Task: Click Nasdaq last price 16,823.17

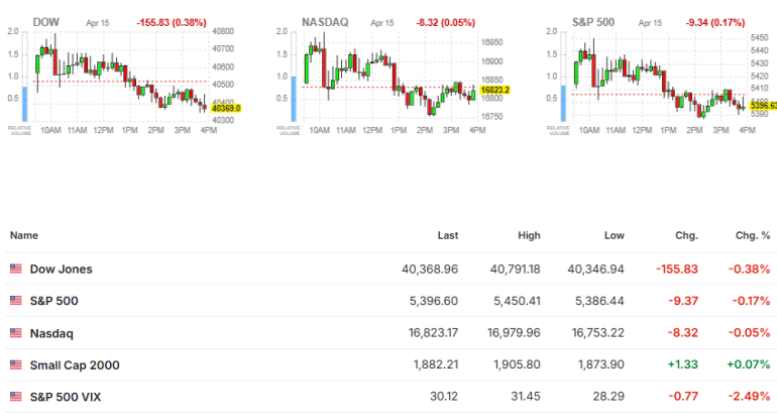Action: 434,333
